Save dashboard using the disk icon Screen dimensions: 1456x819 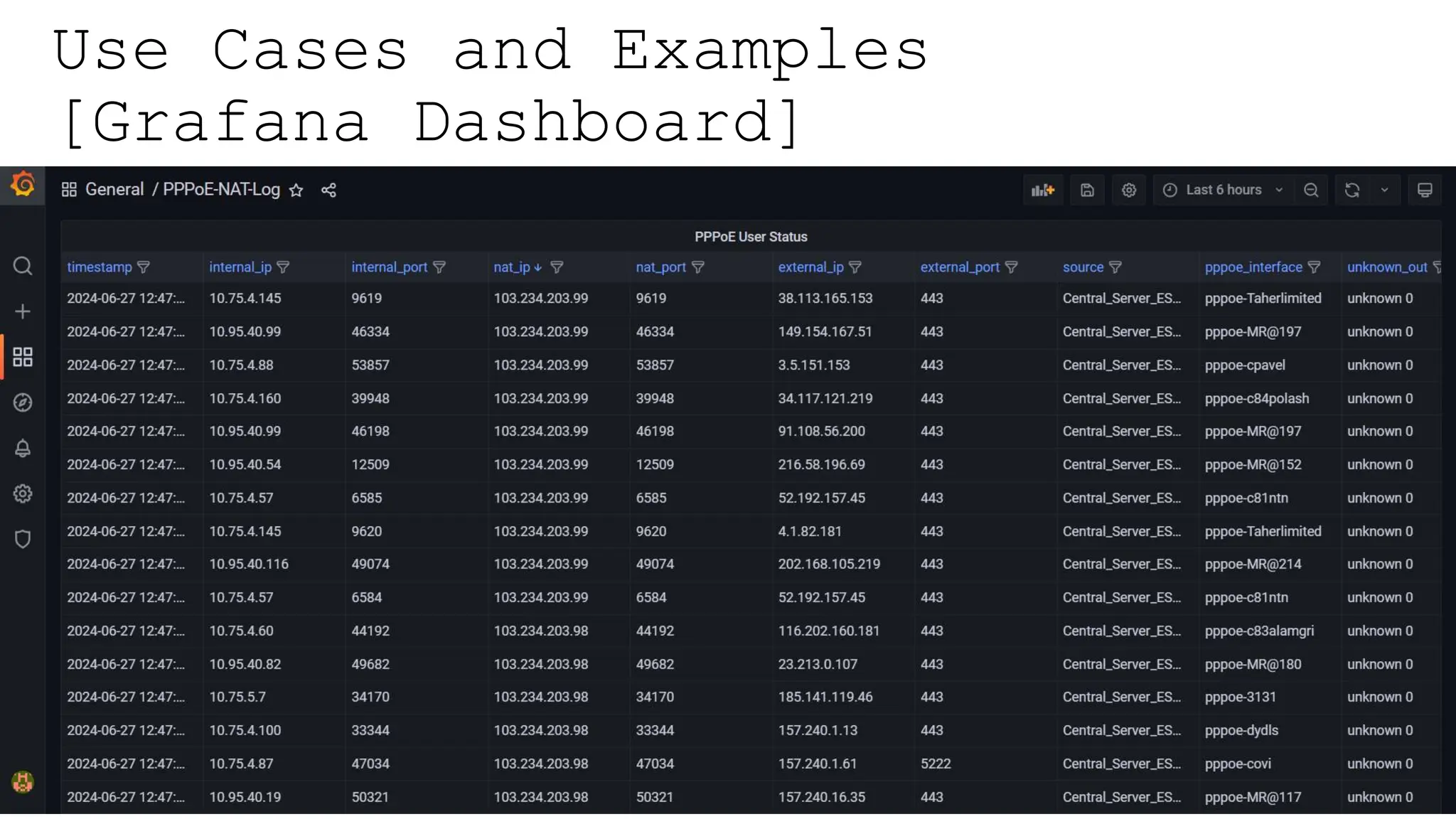coord(1087,190)
